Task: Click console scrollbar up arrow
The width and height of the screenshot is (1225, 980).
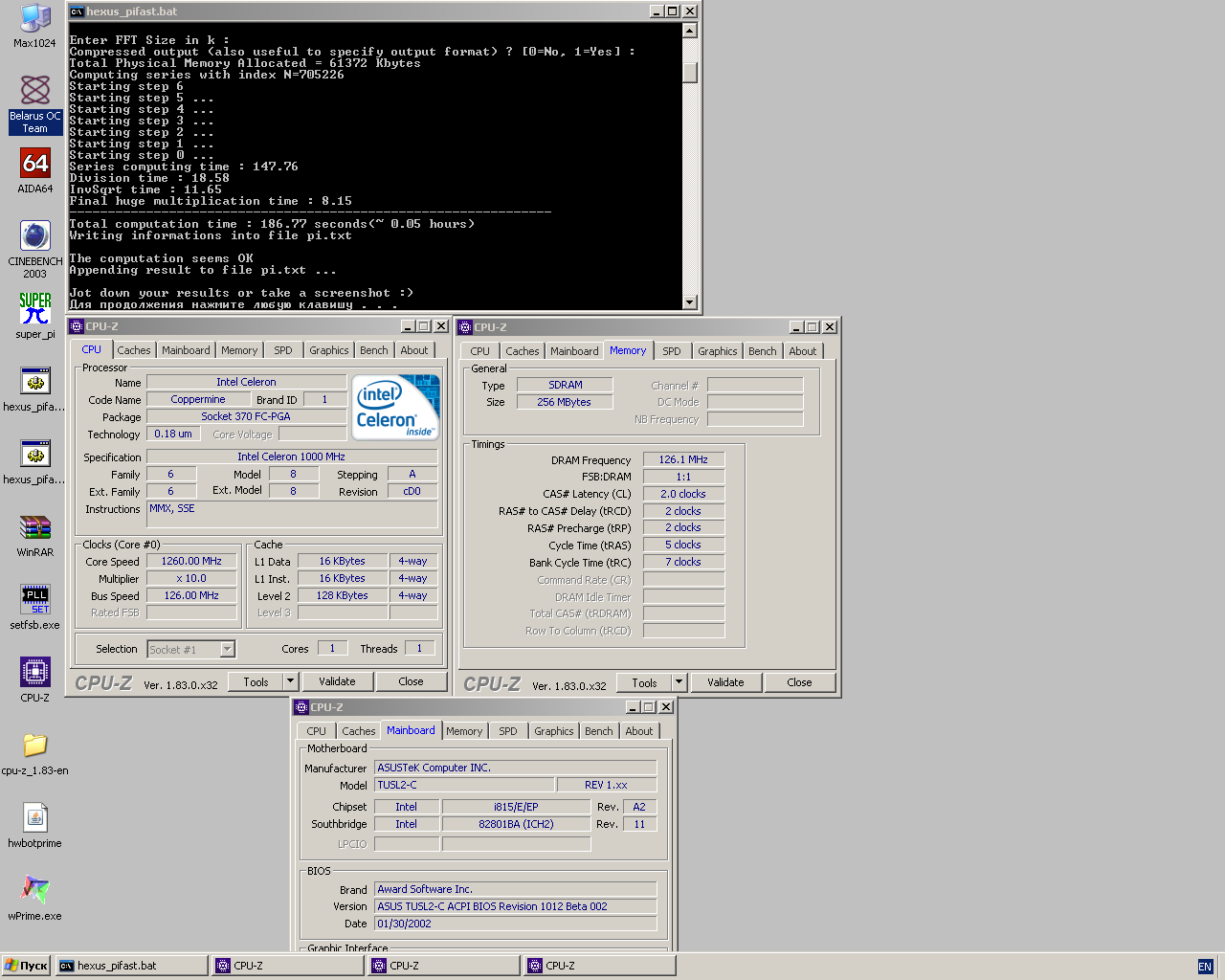Action: point(690,31)
